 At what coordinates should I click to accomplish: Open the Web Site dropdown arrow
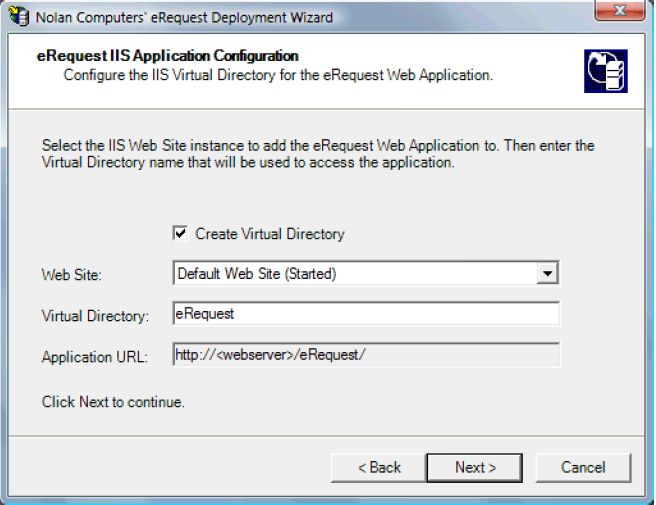click(x=547, y=273)
